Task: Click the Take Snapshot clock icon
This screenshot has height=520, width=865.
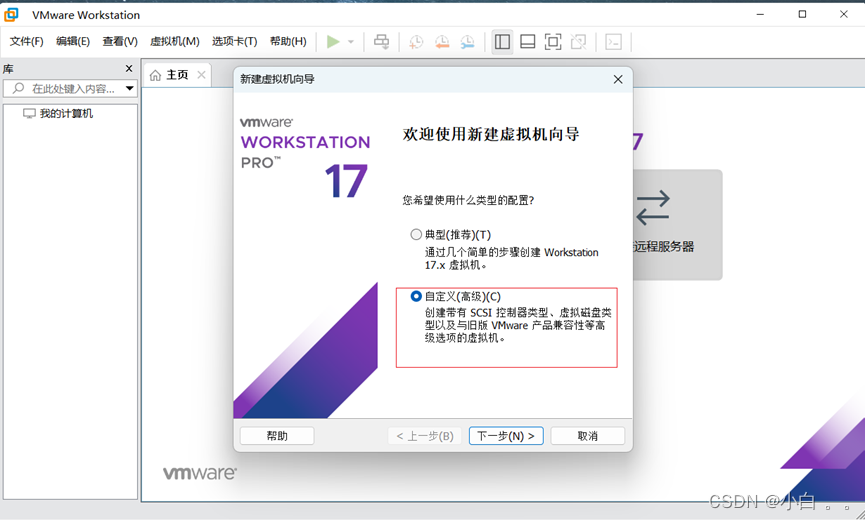Action: (416, 42)
